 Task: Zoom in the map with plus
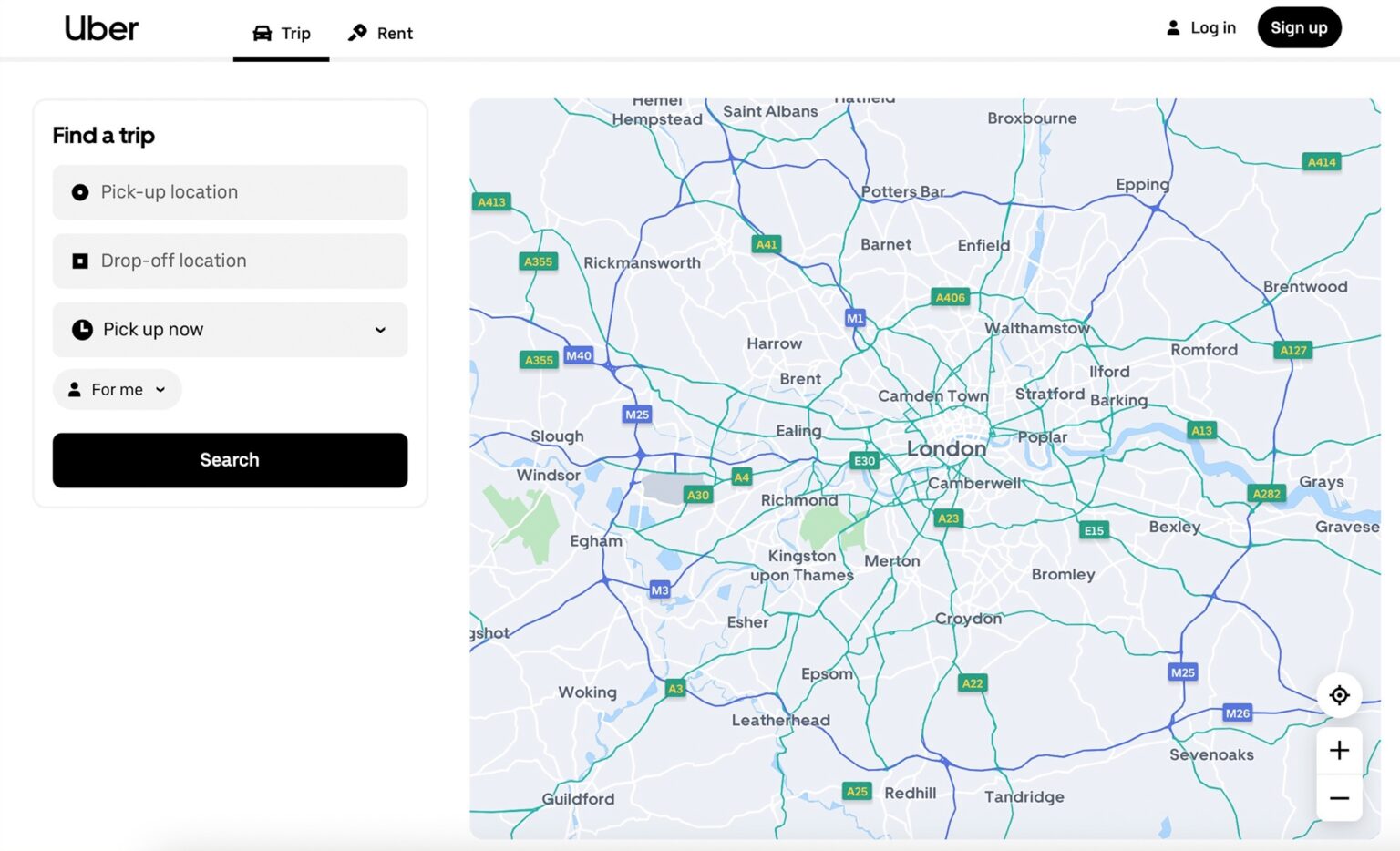click(1339, 751)
